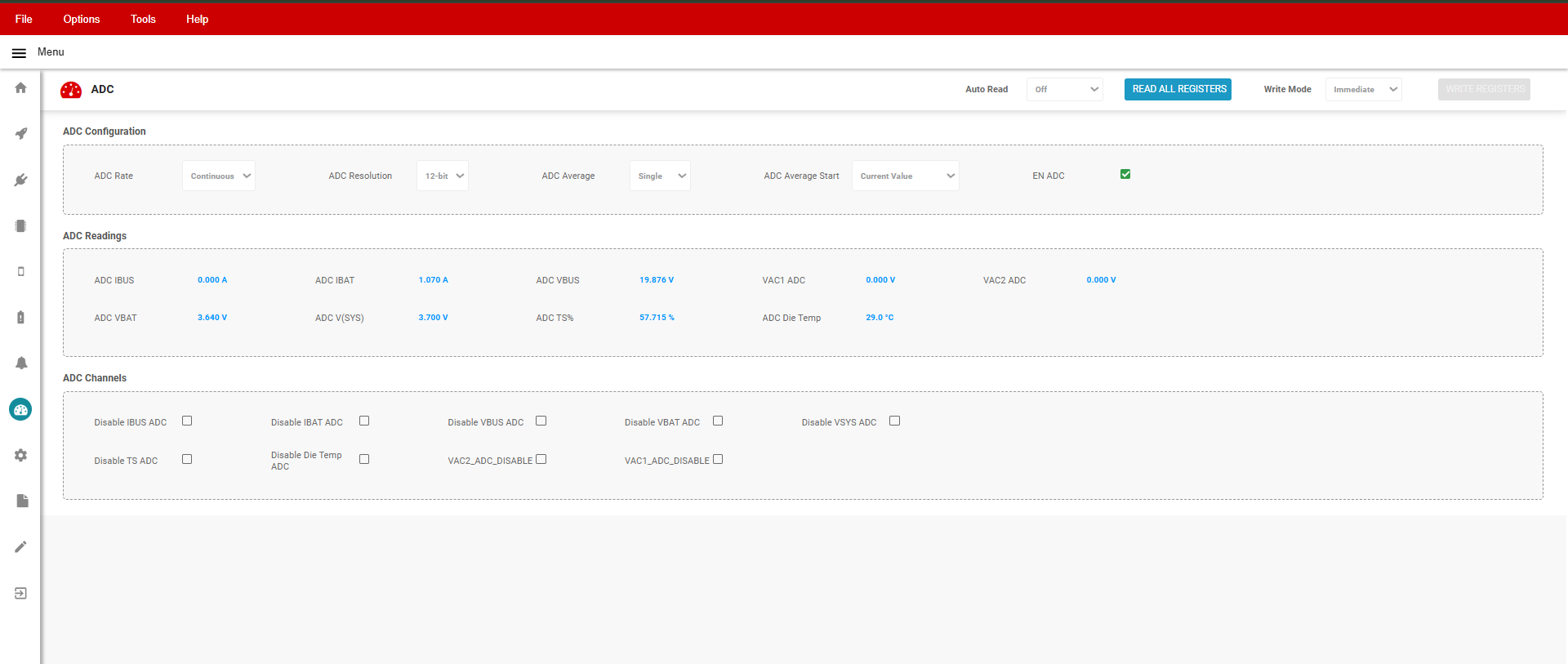Screen dimensions: 1568x664
Task: Check Disable VSYS ADC
Action: click(895, 421)
